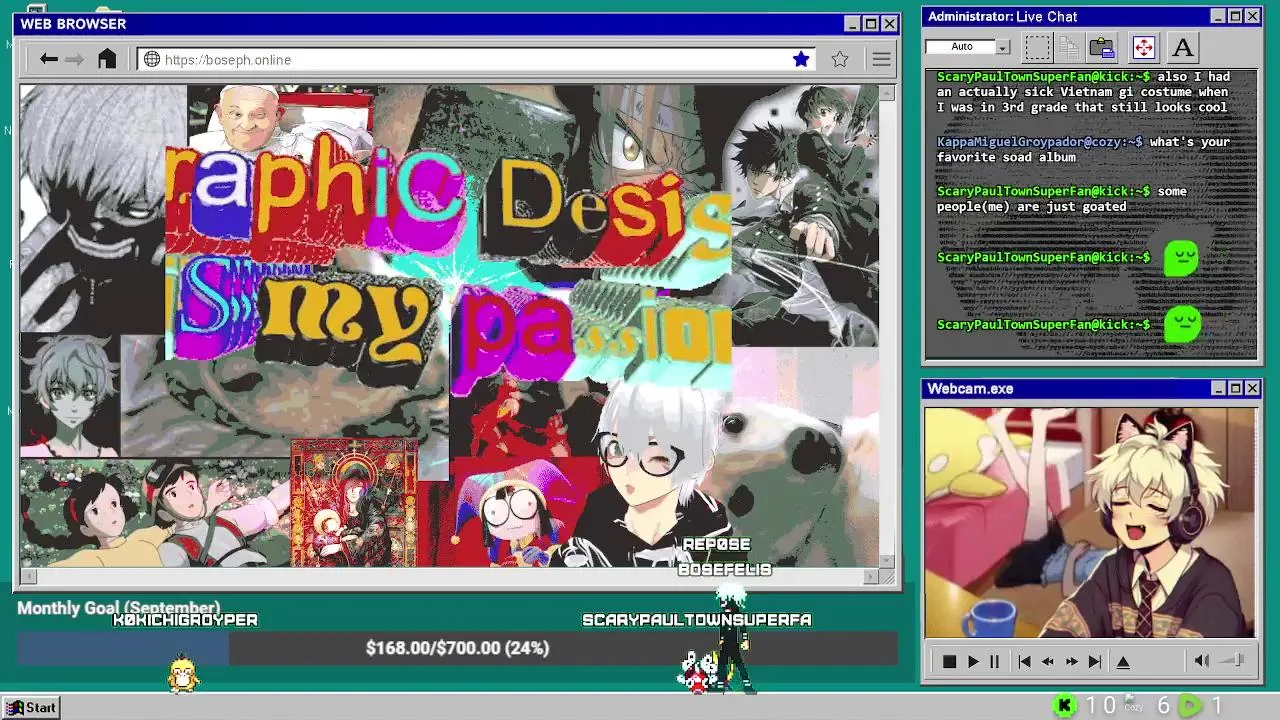The height and width of the screenshot is (720, 1280).
Task: Click the browser horizontal scrollbar right arrow
Action: pos(870,576)
